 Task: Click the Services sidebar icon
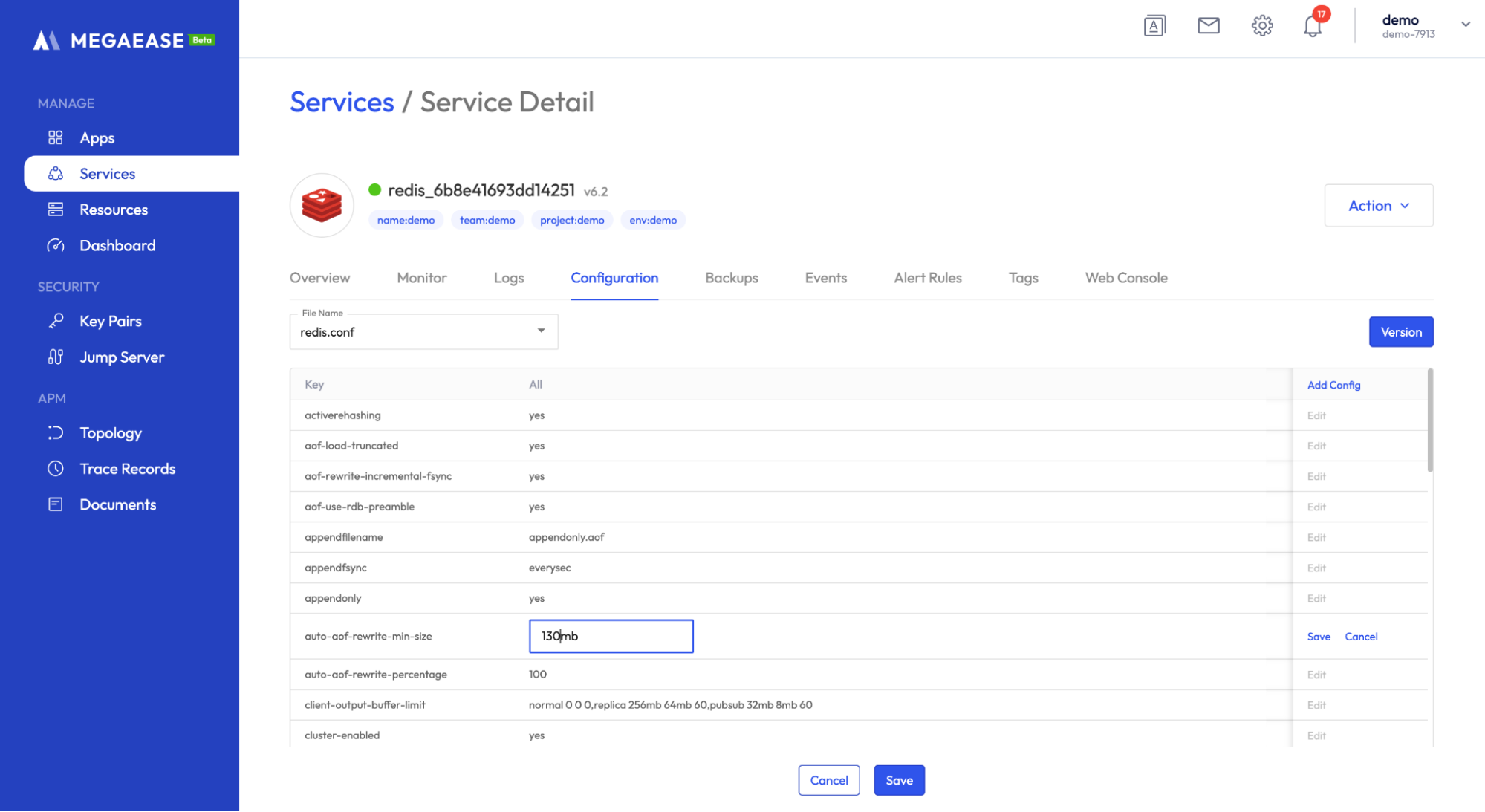[56, 173]
